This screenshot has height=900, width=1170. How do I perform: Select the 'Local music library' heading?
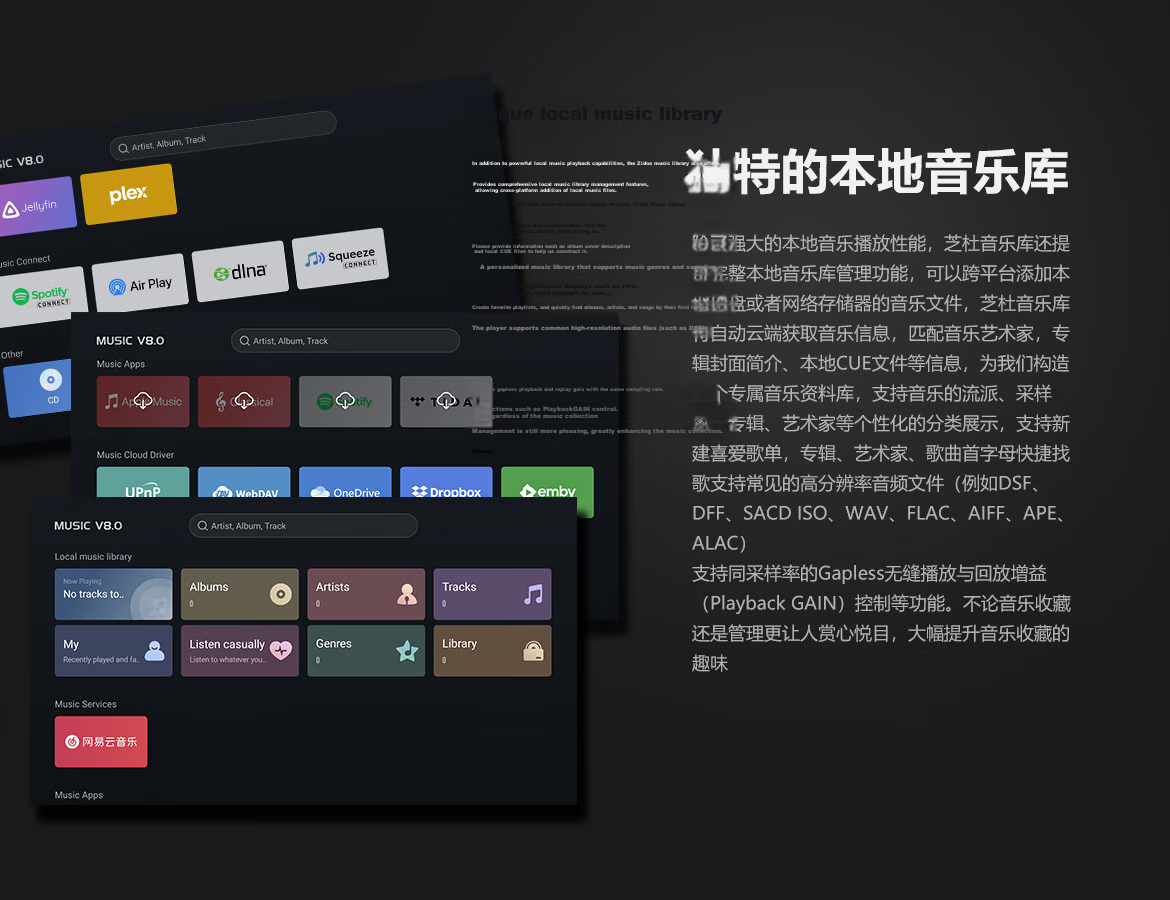coord(93,557)
